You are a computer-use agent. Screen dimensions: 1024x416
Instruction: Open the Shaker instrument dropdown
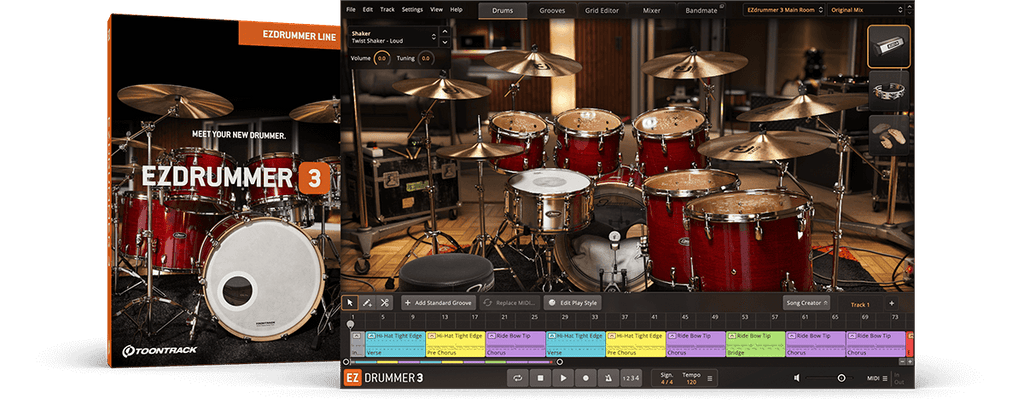(x=392, y=37)
